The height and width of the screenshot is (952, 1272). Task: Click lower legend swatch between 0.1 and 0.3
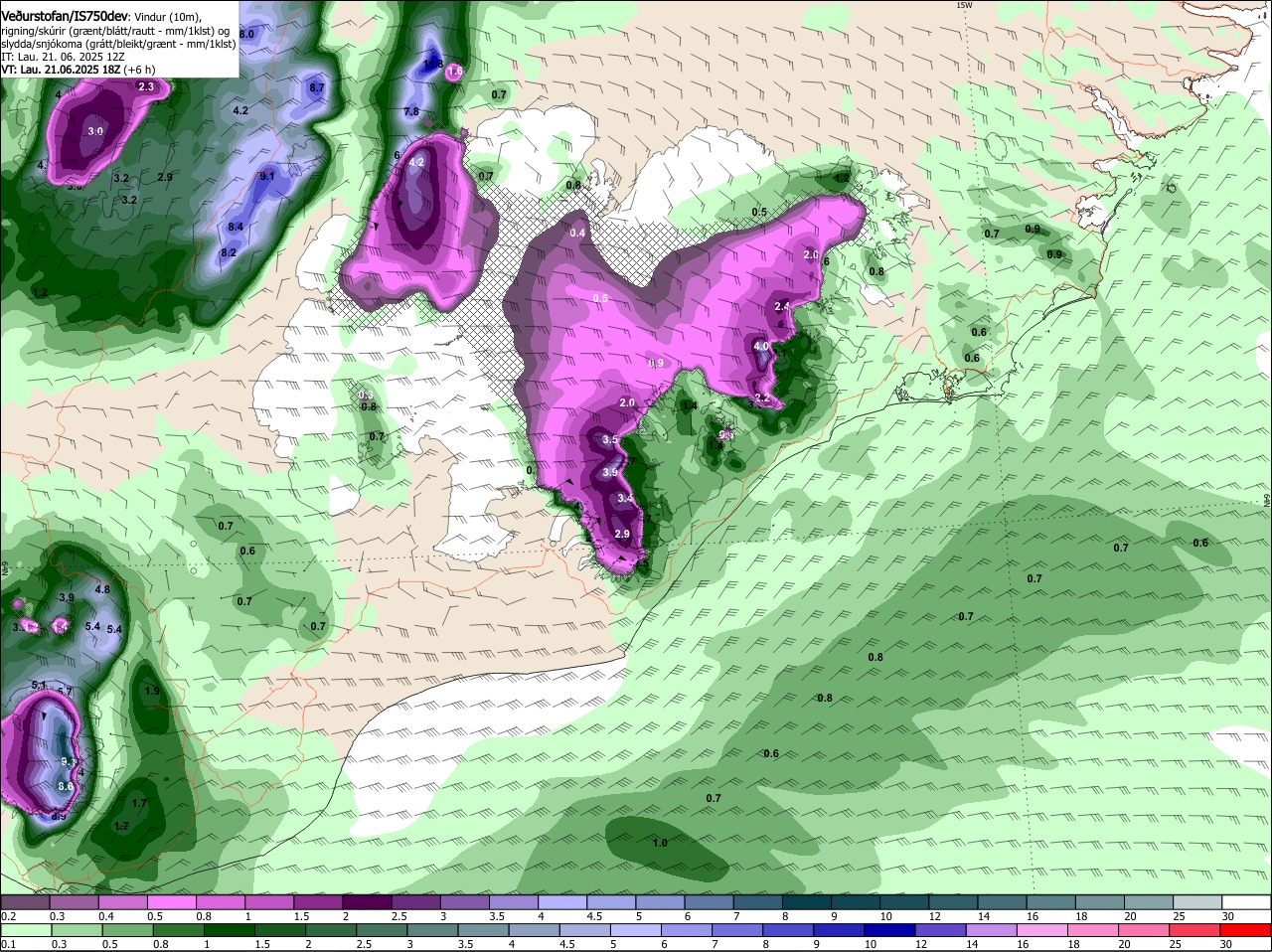tap(25, 930)
